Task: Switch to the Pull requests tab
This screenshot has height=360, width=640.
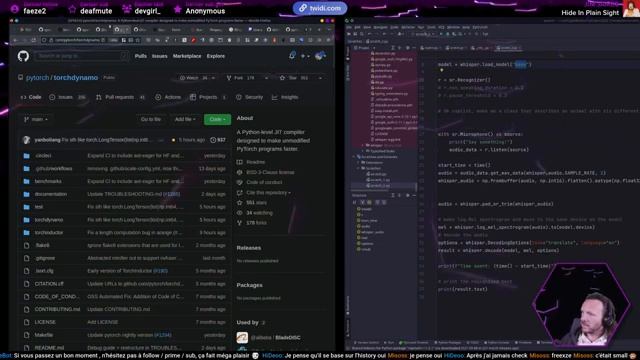Action: [x=120, y=97]
